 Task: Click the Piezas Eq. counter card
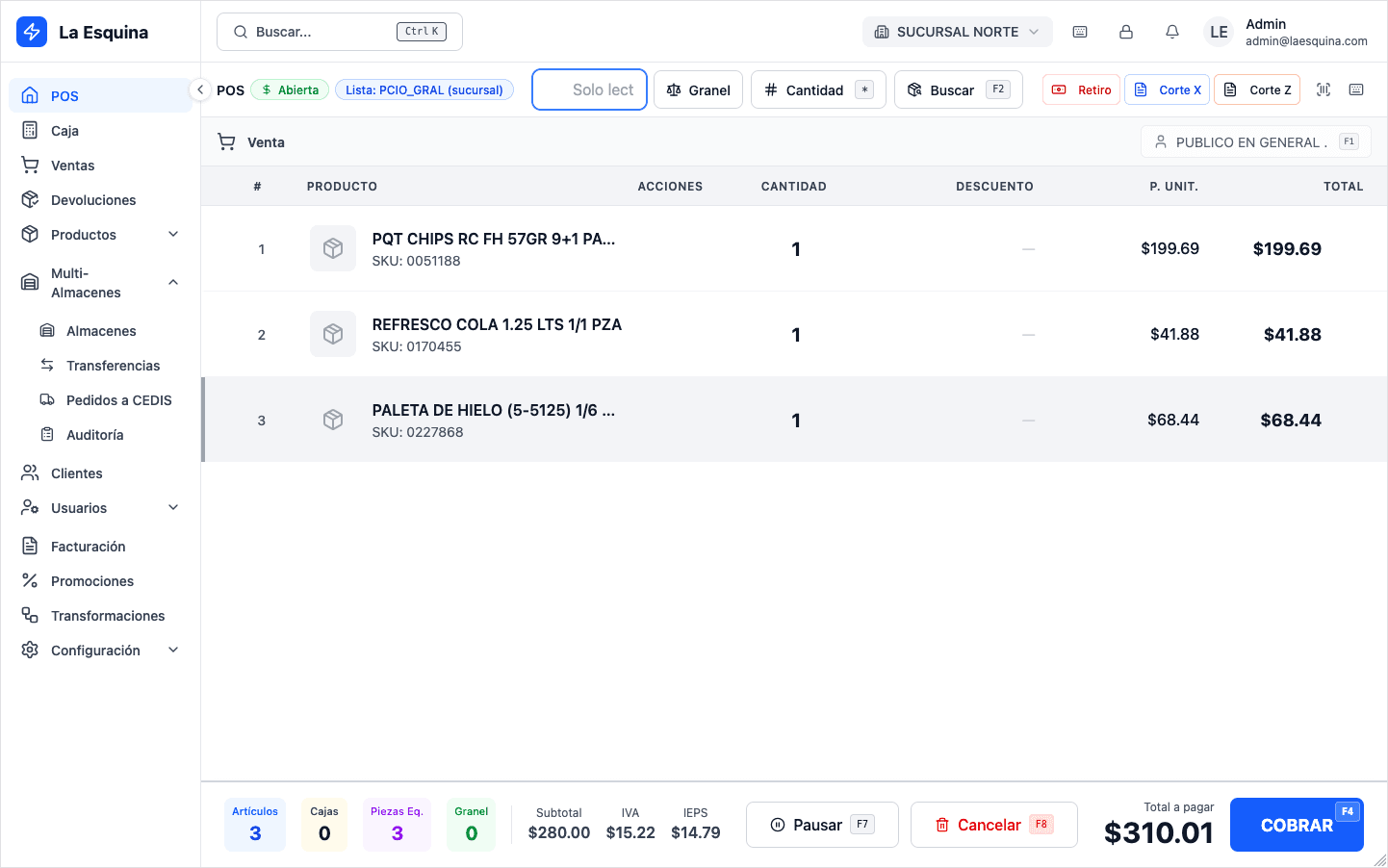(x=397, y=825)
